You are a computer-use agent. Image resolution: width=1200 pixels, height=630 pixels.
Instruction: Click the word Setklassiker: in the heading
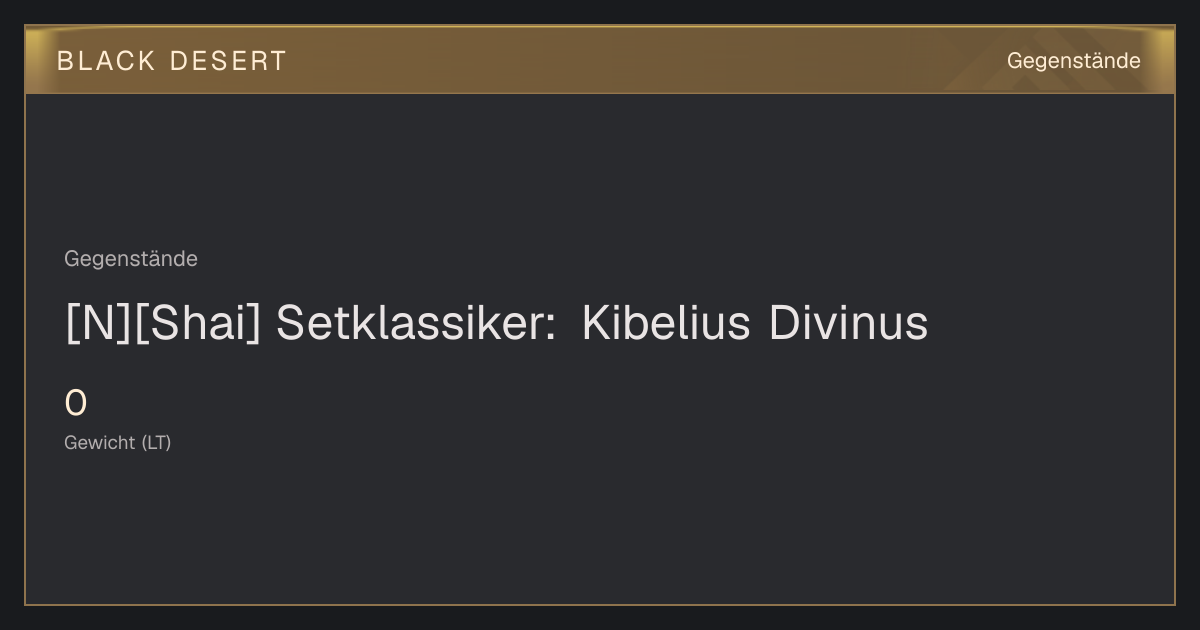(416, 324)
